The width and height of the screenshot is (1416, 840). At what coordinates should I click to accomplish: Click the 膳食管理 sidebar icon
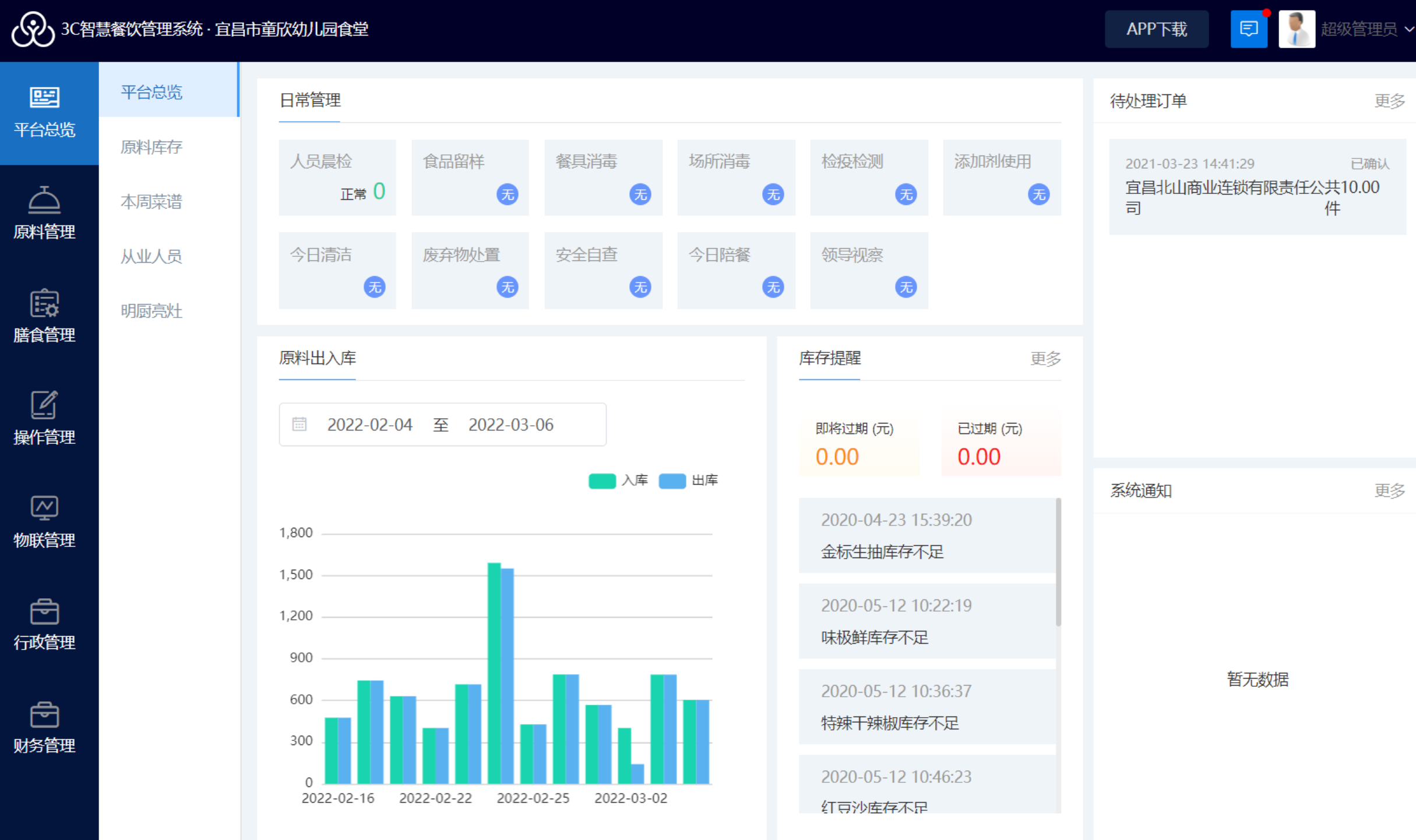tap(44, 303)
